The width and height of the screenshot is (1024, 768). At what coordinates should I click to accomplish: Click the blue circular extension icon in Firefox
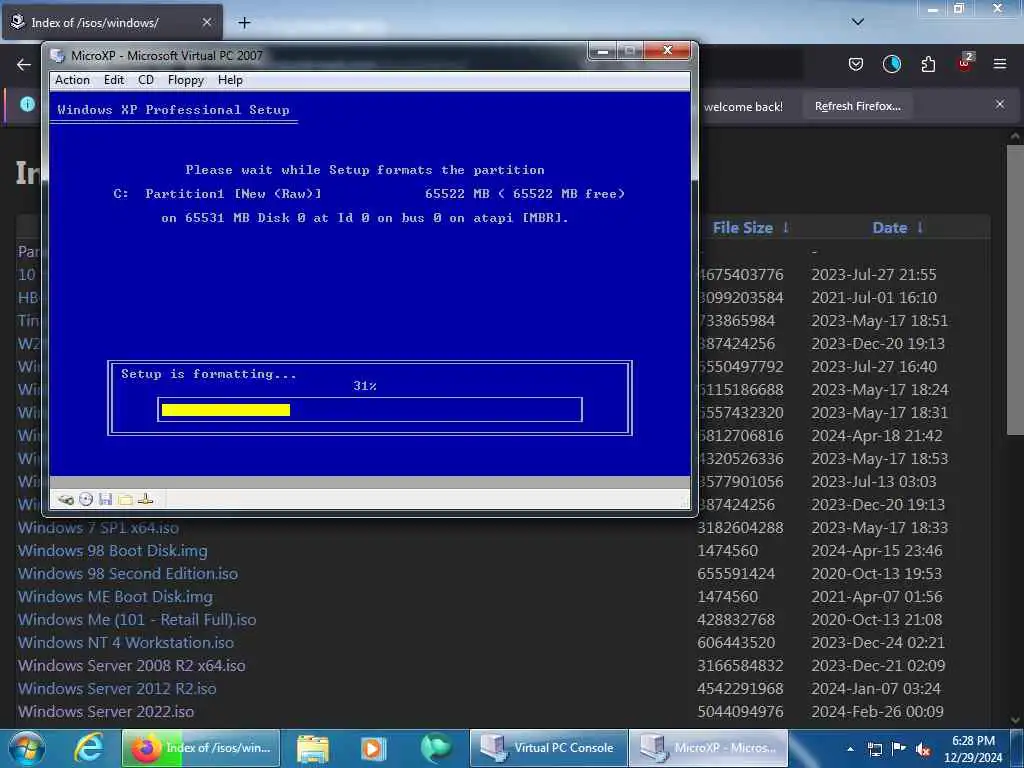pos(891,64)
